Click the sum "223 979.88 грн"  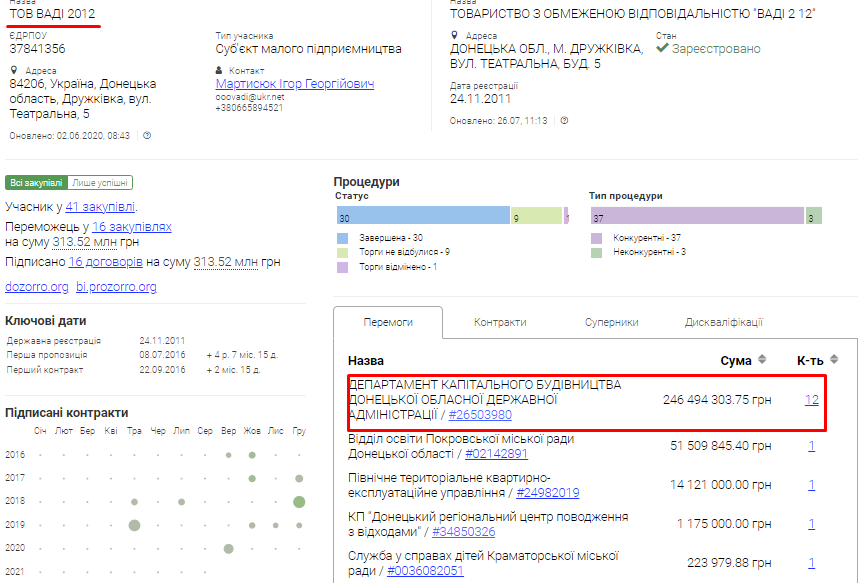click(729, 563)
